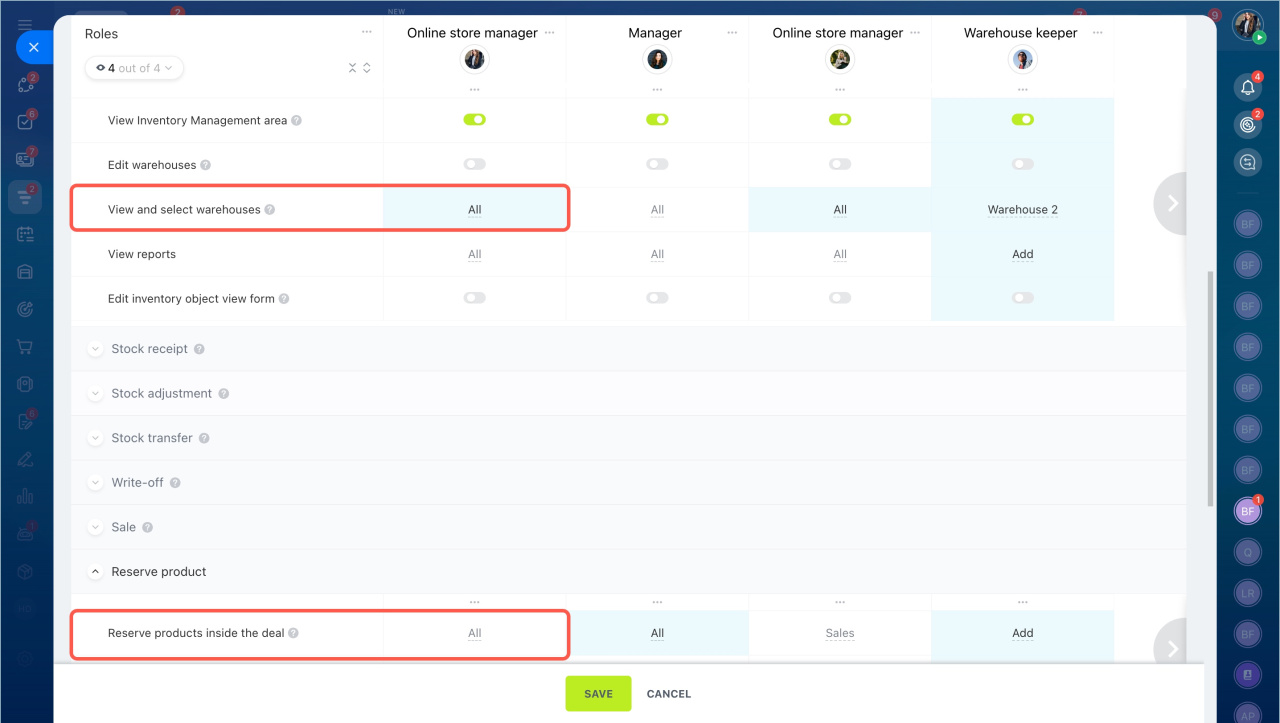The height and width of the screenshot is (723, 1280).
Task: Click help icon beside Sale
Action: [x=147, y=527]
